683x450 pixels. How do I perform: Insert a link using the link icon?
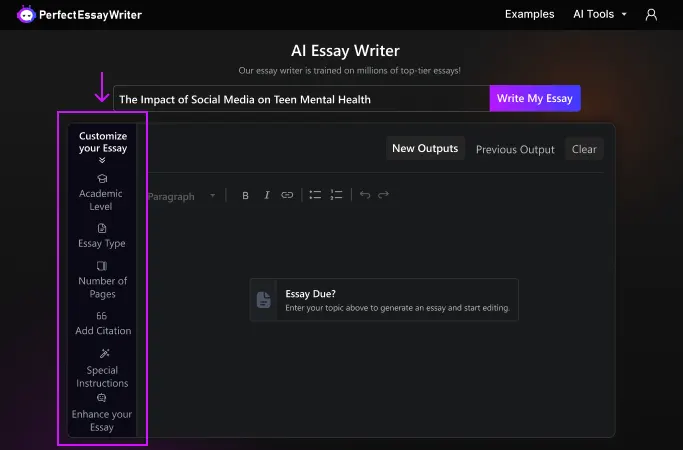tap(287, 195)
